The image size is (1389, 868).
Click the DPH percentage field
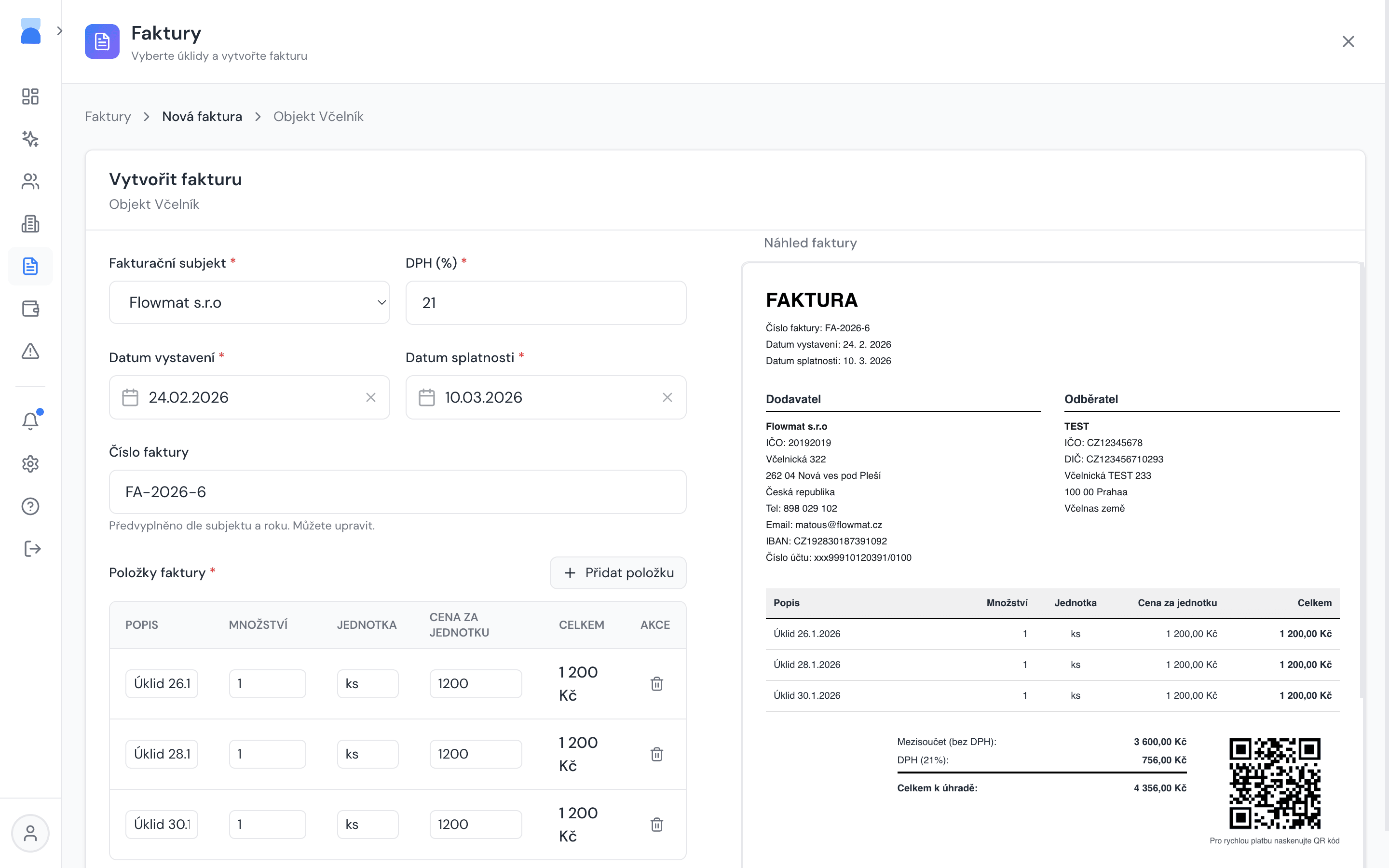(545, 302)
